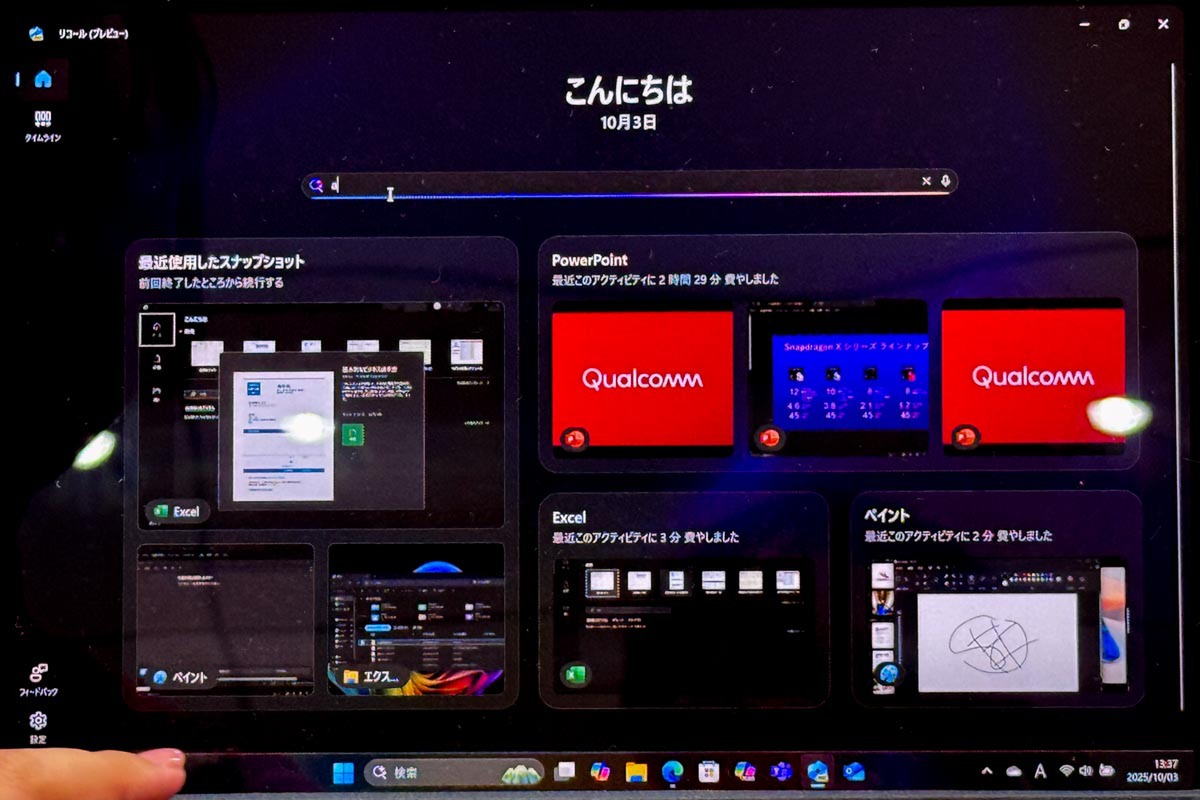Open the フィードバック feedback page
Screen dimensions: 1200x800
(x=39, y=680)
